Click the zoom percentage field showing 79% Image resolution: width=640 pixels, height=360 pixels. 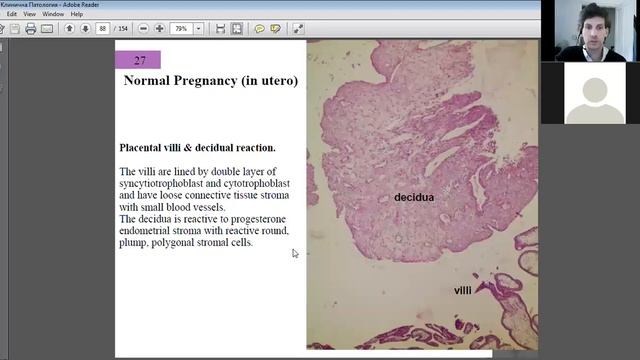(x=181, y=29)
